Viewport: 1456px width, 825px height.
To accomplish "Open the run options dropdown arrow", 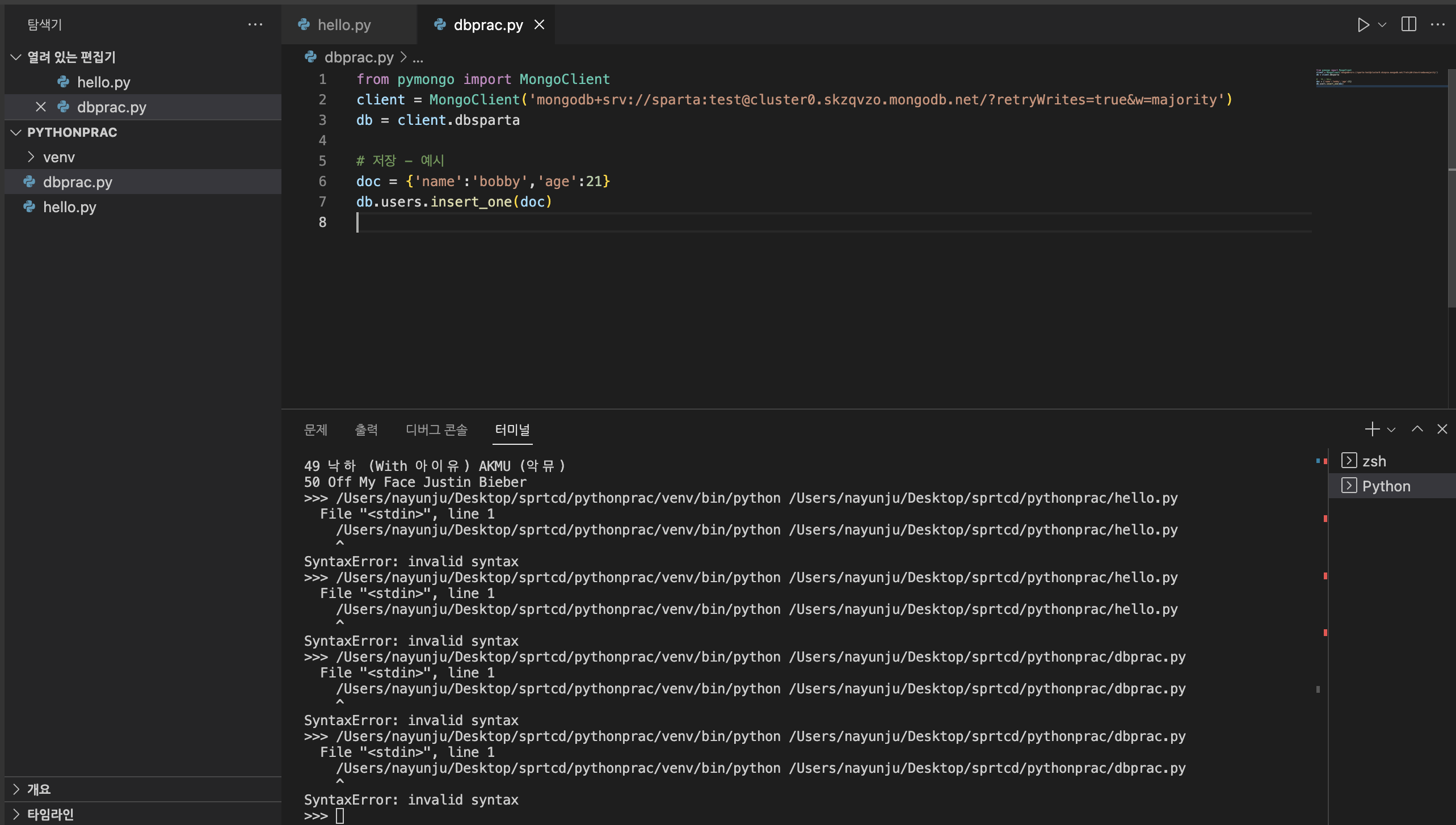I will tap(1382, 25).
